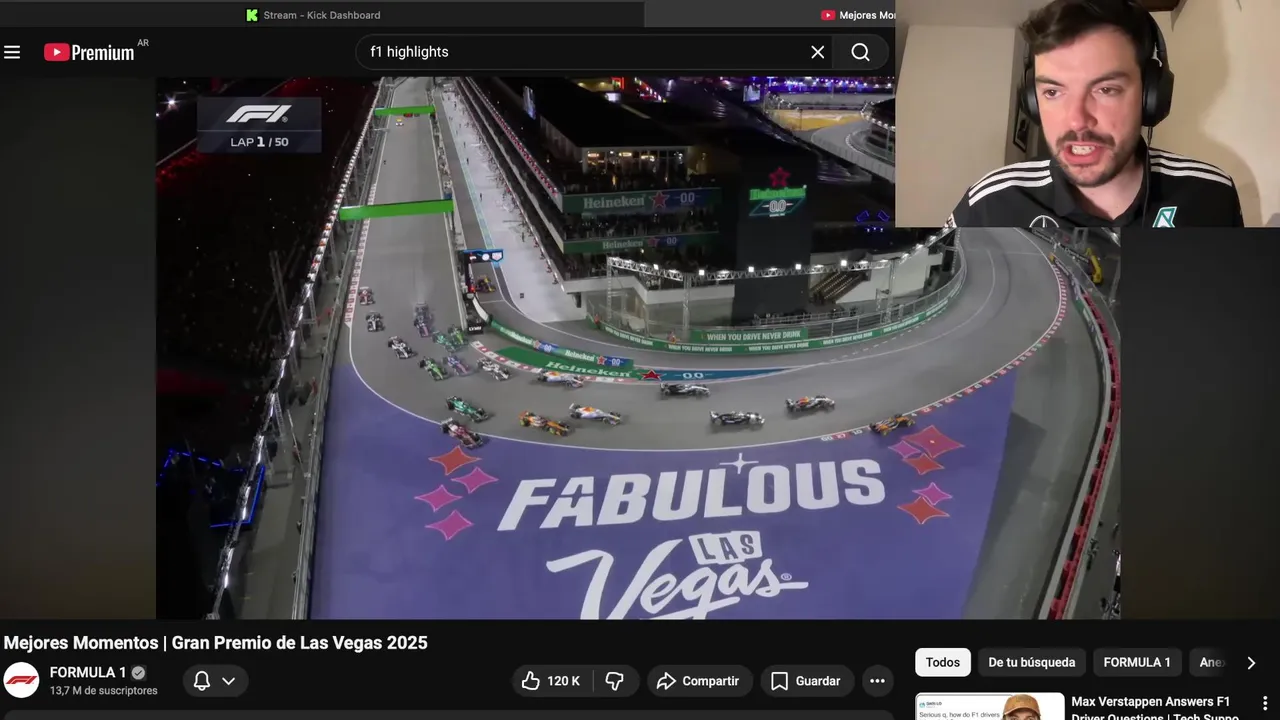Clear the search box with X
Viewport: 1280px width, 720px height.
(818, 52)
